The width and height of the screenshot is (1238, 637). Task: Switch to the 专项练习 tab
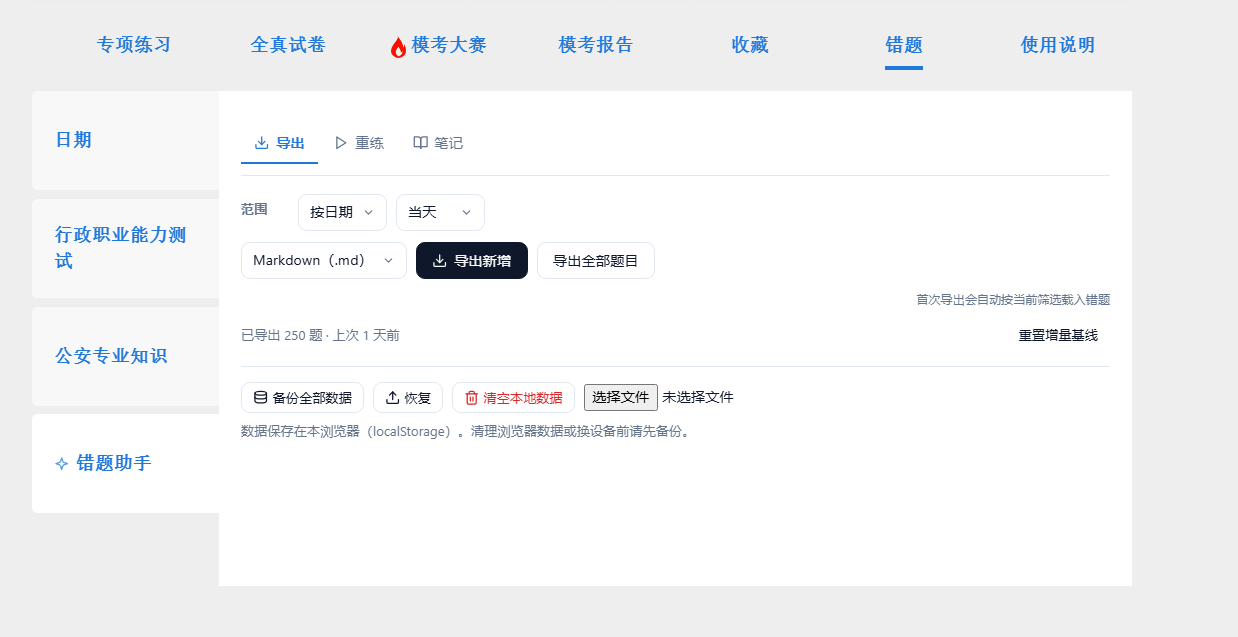(134, 45)
